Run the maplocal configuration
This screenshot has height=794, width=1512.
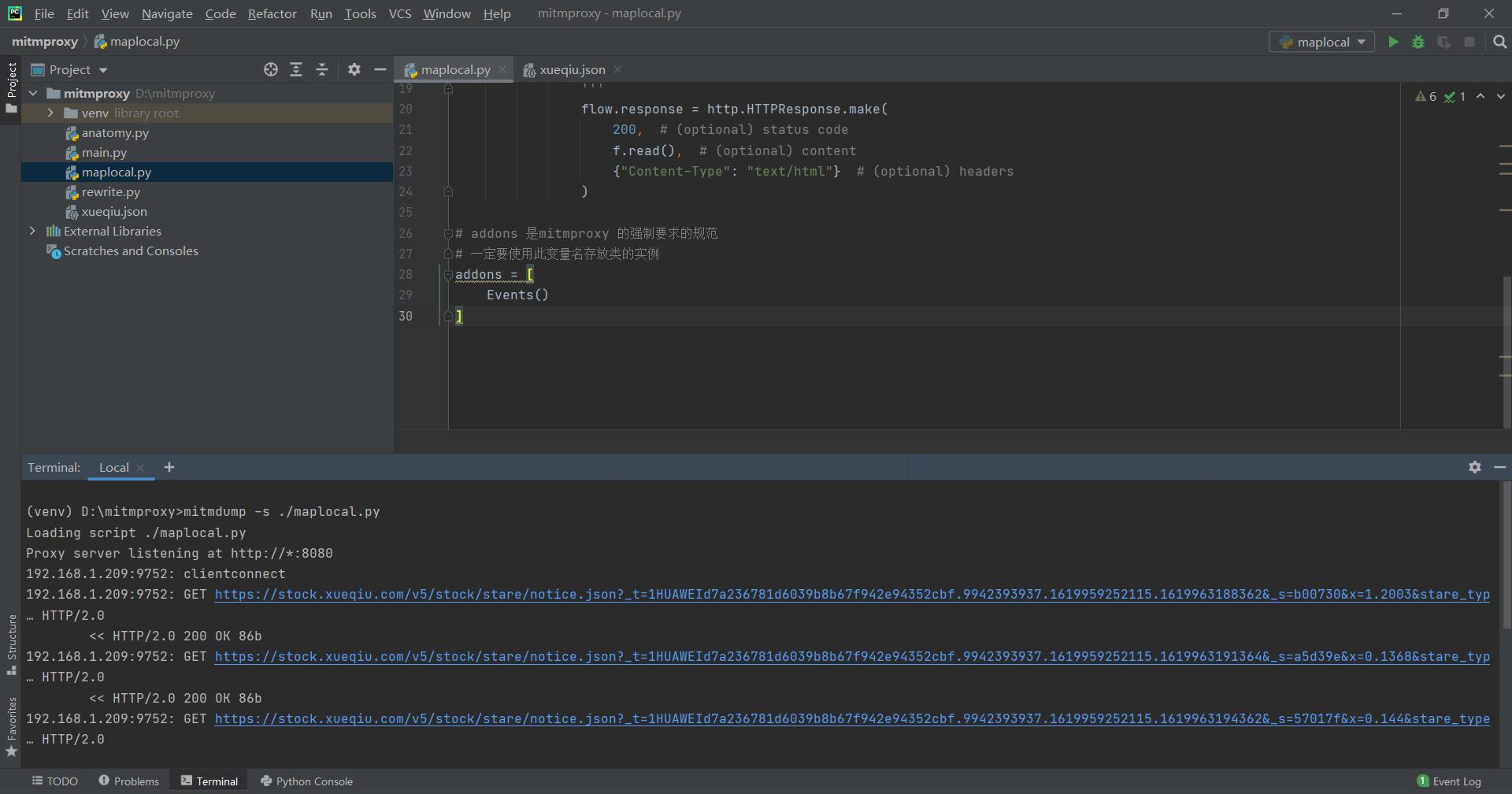click(1393, 42)
